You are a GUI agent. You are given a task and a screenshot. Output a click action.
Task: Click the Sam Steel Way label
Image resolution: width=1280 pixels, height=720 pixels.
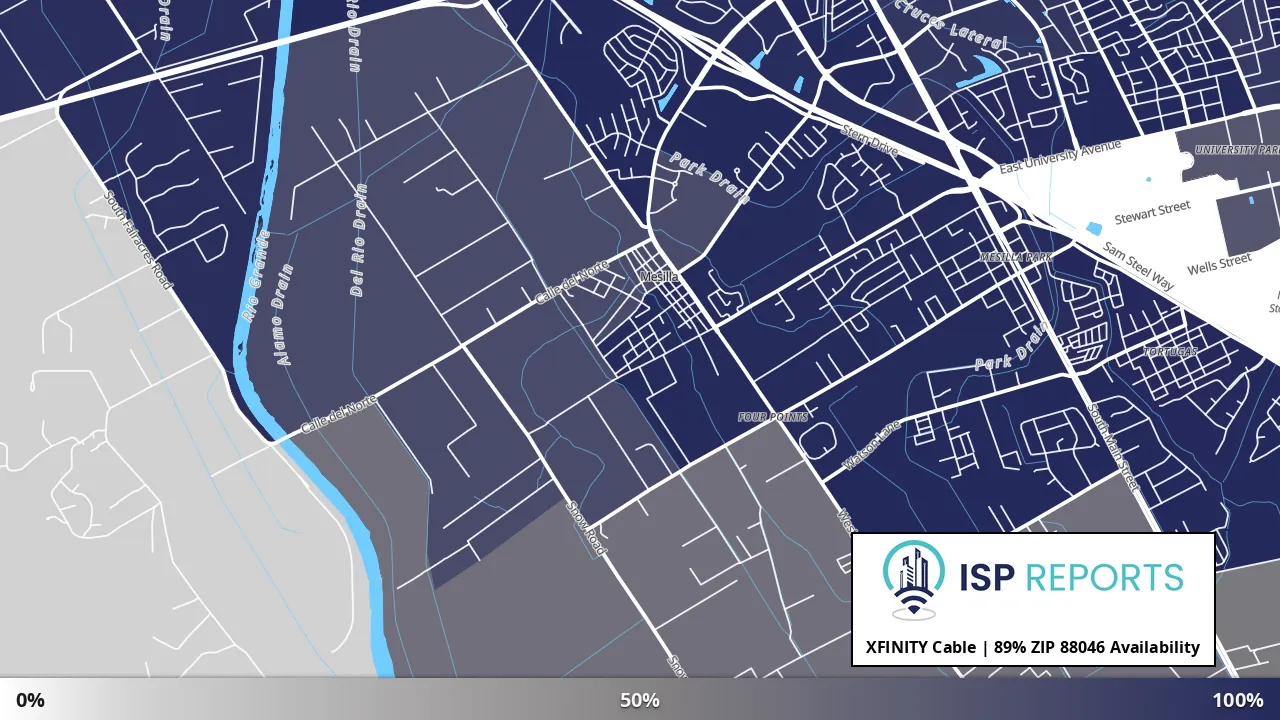[1139, 265]
